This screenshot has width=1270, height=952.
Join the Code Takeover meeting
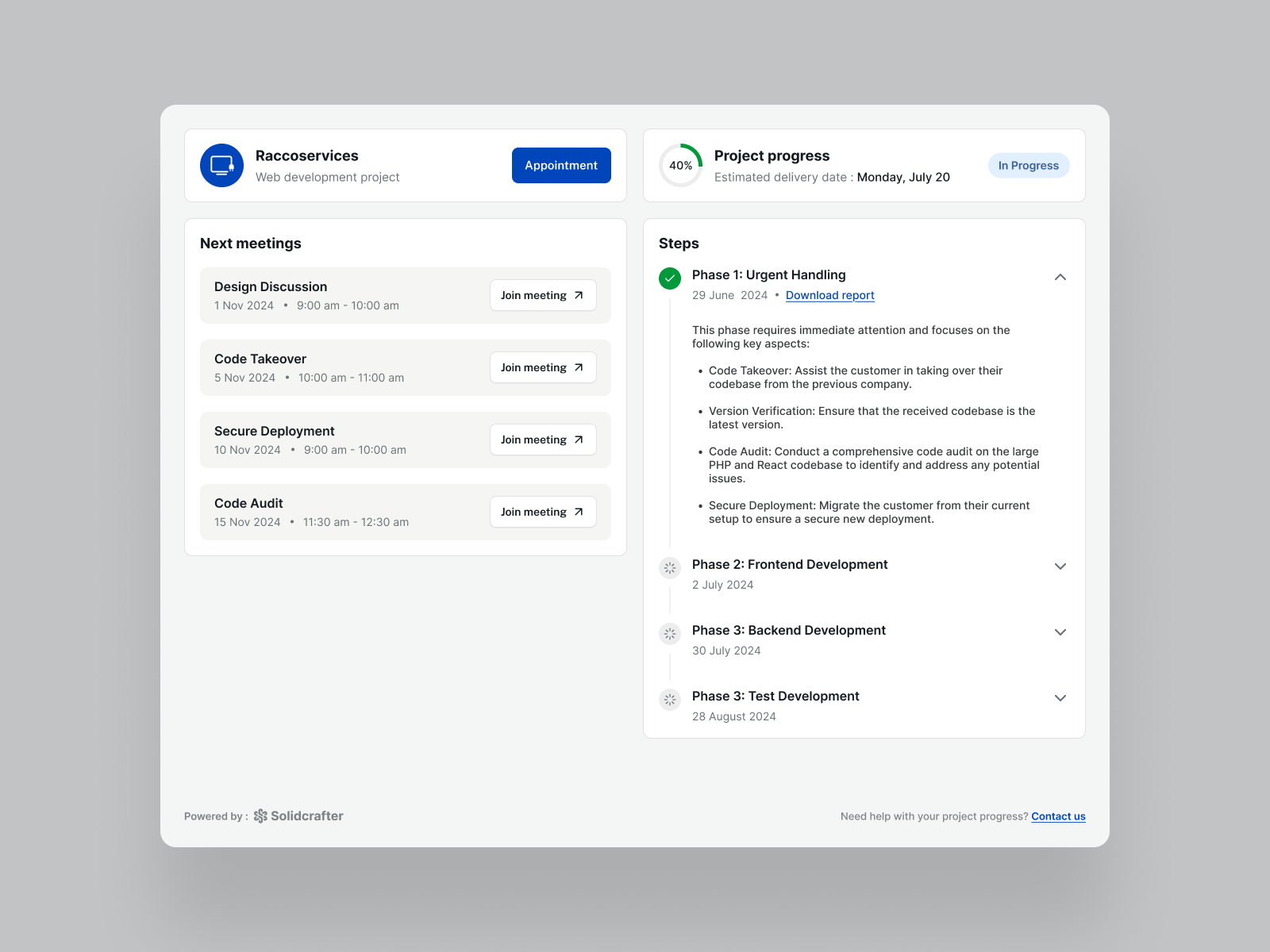542,367
